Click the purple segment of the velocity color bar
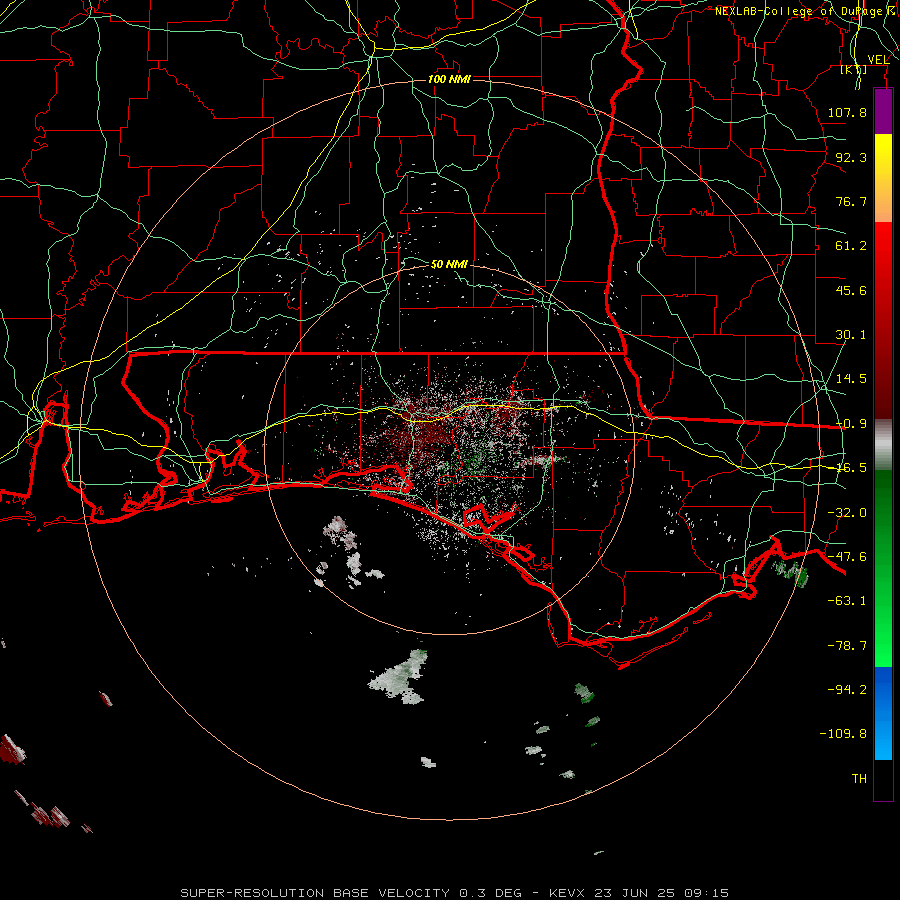Viewport: 900px width, 900px height. [883, 112]
